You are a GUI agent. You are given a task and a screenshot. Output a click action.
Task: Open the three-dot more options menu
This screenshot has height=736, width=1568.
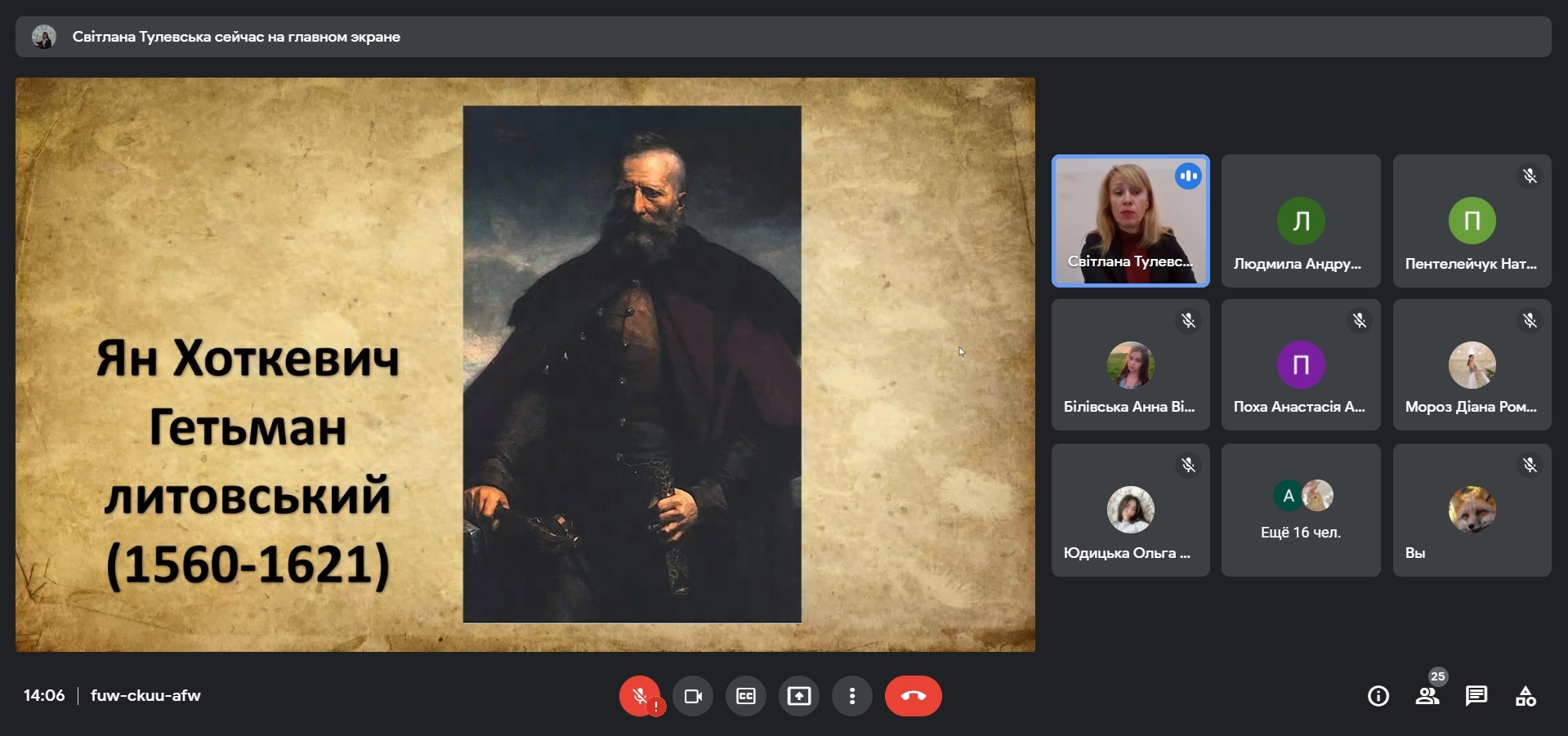pyautogui.click(x=852, y=696)
